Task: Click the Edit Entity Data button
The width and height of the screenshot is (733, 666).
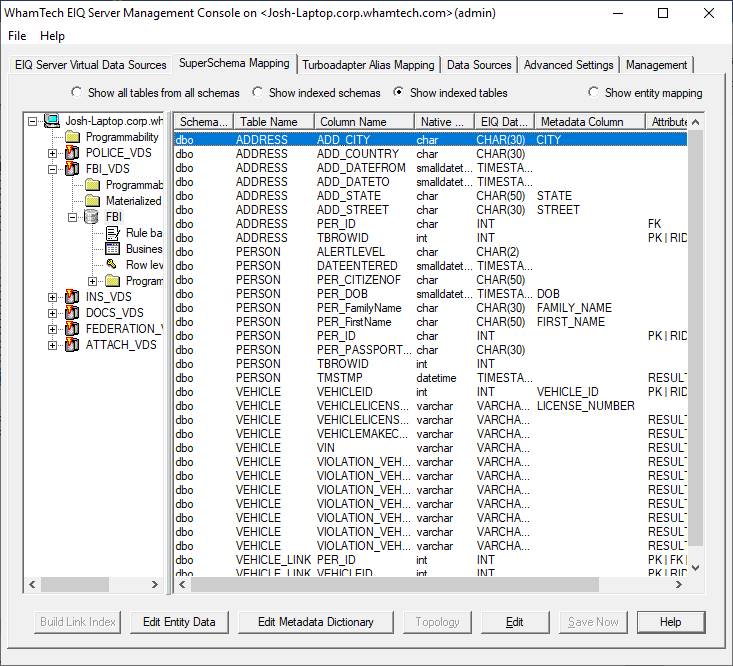Action: pyautogui.click(x=180, y=622)
